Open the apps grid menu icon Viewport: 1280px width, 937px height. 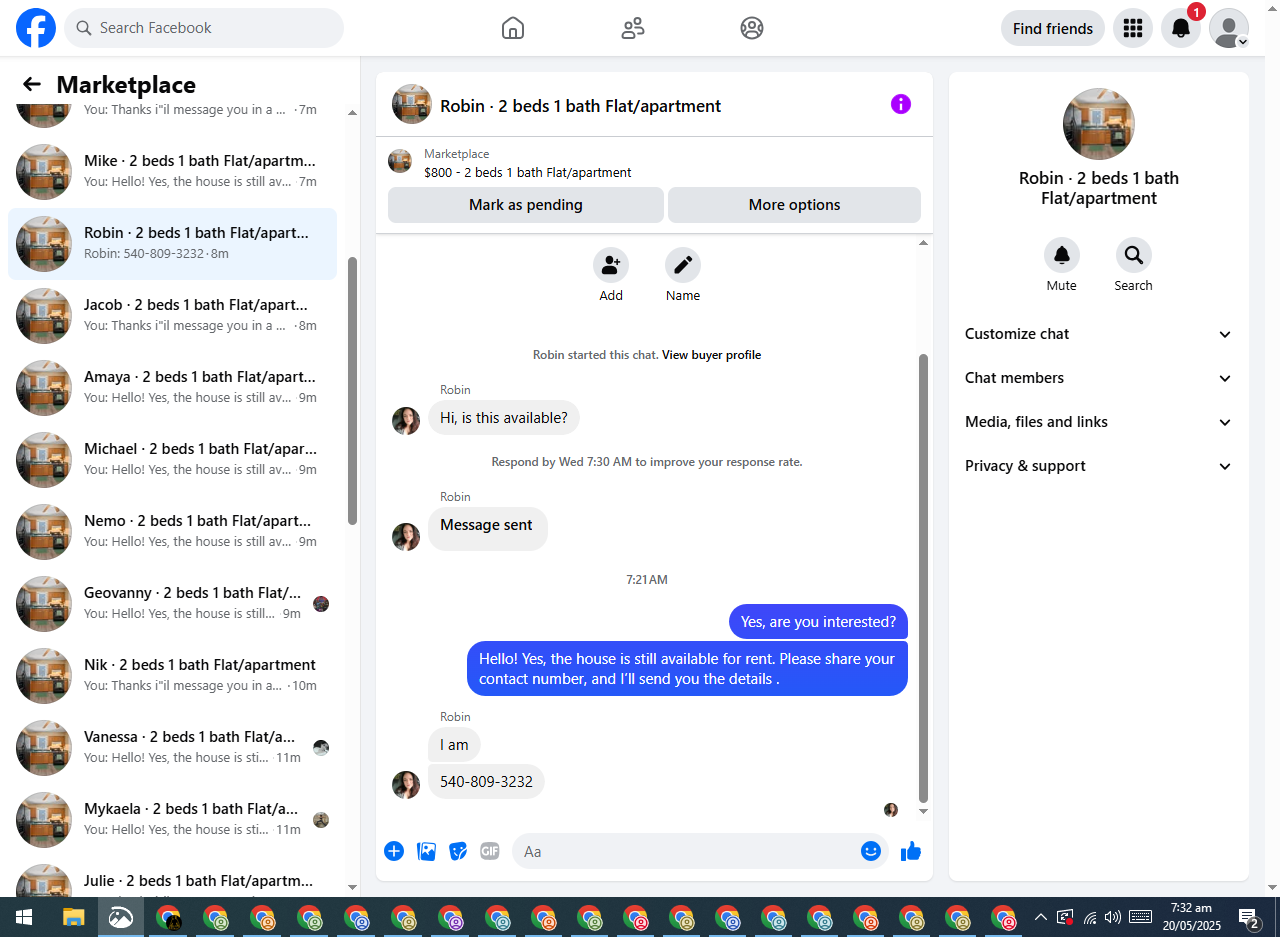pyautogui.click(x=1133, y=28)
